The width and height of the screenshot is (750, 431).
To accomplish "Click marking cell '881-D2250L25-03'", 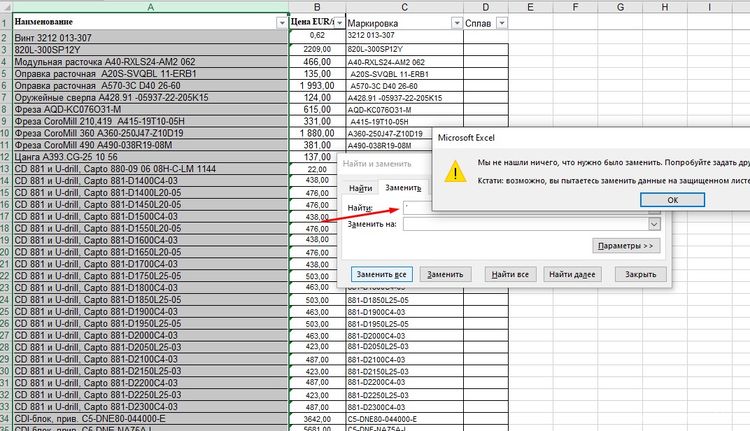I will click(x=405, y=395).
